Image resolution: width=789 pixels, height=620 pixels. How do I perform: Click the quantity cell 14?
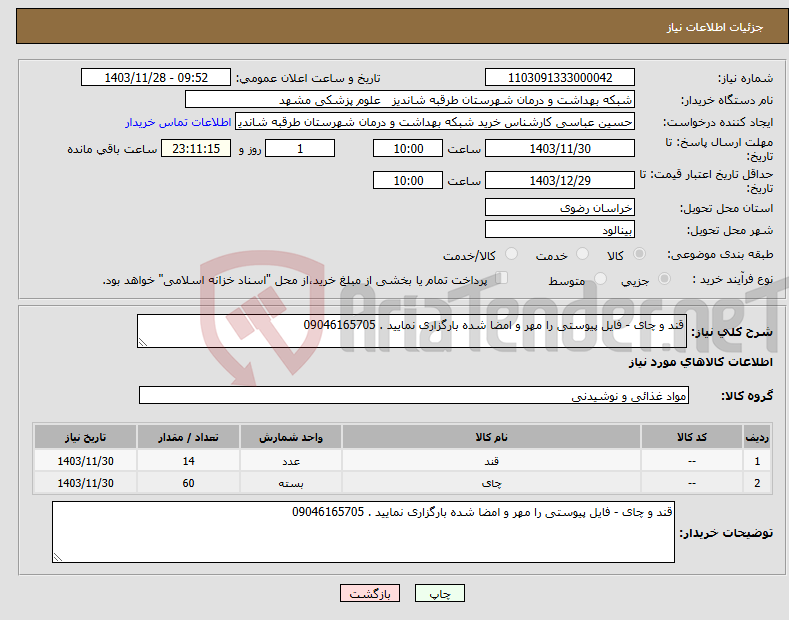point(188,461)
